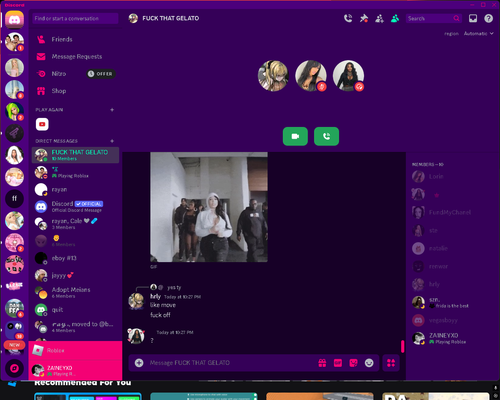Screen dimensions: 500x400
Task: Open DM user Playing Roblox
Action: pos(75,172)
